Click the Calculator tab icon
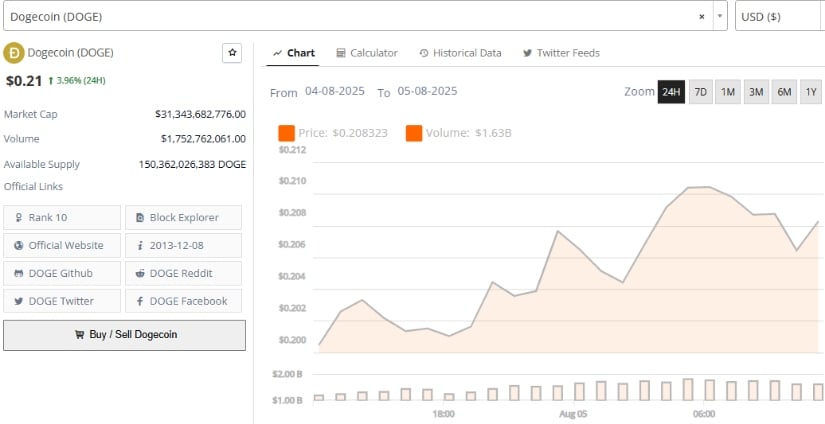Image resolution: width=825 pixels, height=424 pixels. pos(341,53)
